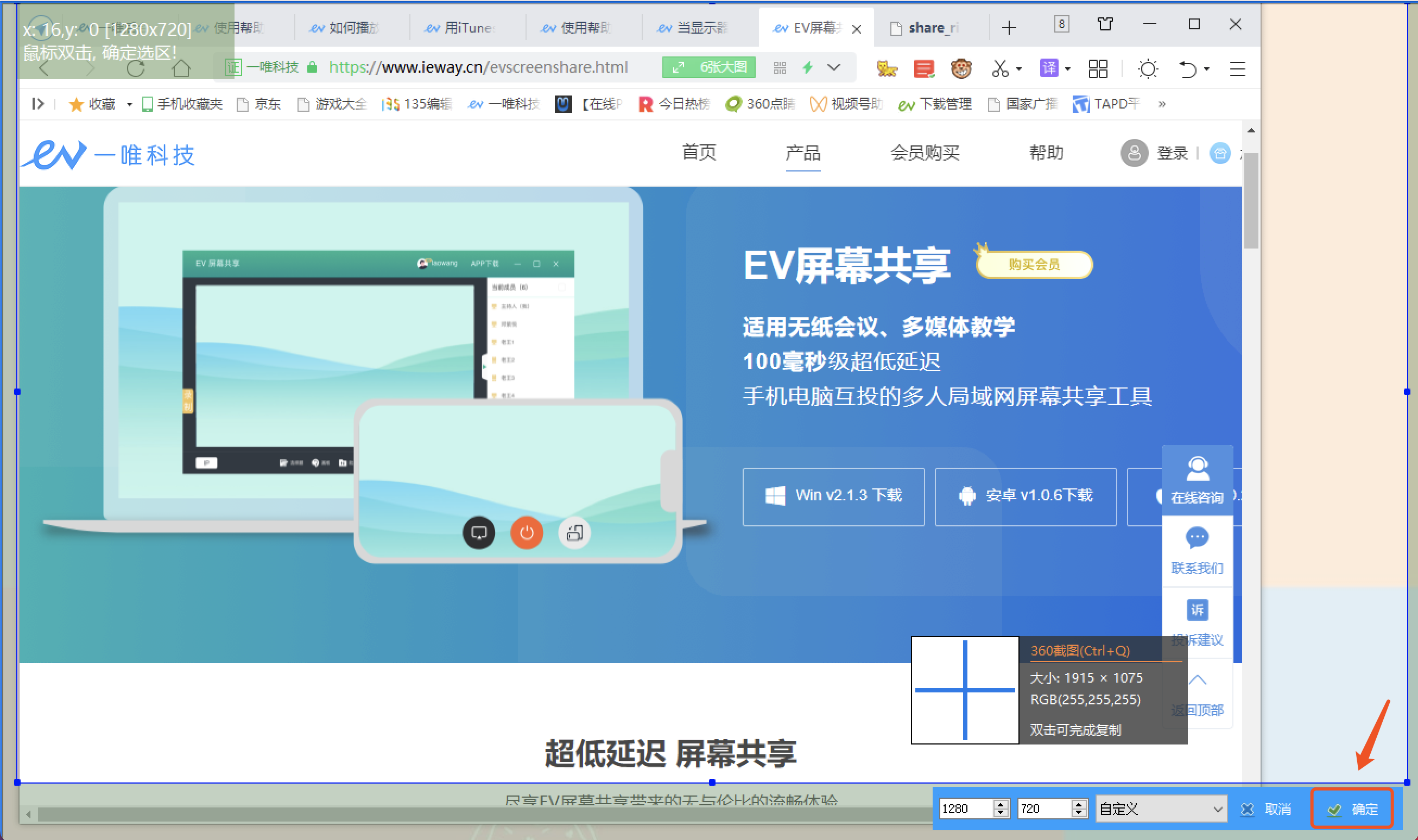Switch to the share_ri tab
Screen dimensions: 1418x840
click(x=929, y=27)
